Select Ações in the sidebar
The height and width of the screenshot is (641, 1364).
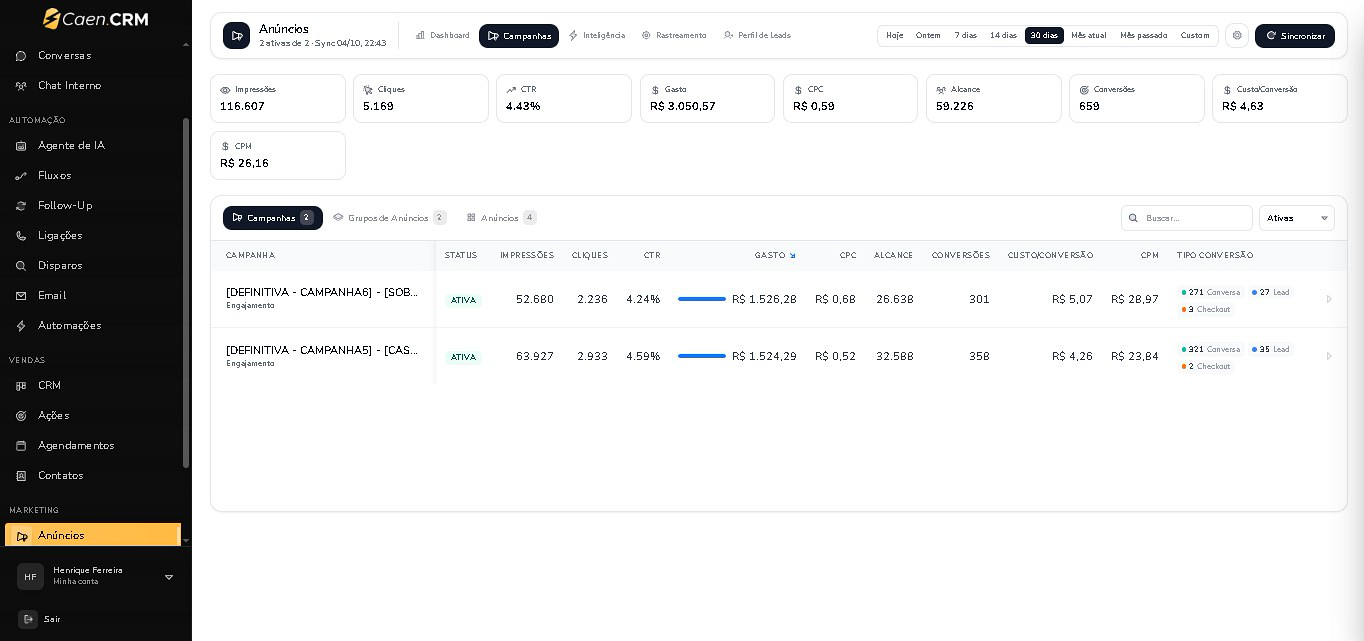(x=53, y=416)
